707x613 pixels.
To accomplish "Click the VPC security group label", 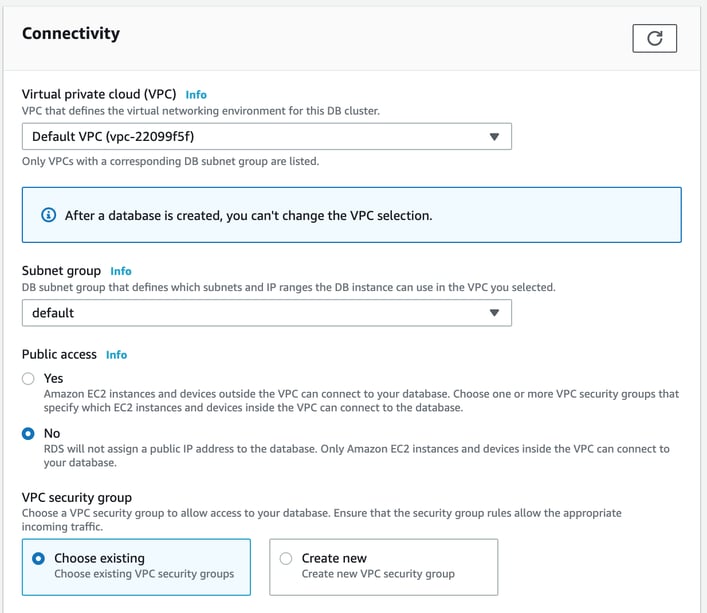I will pos(77,498).
